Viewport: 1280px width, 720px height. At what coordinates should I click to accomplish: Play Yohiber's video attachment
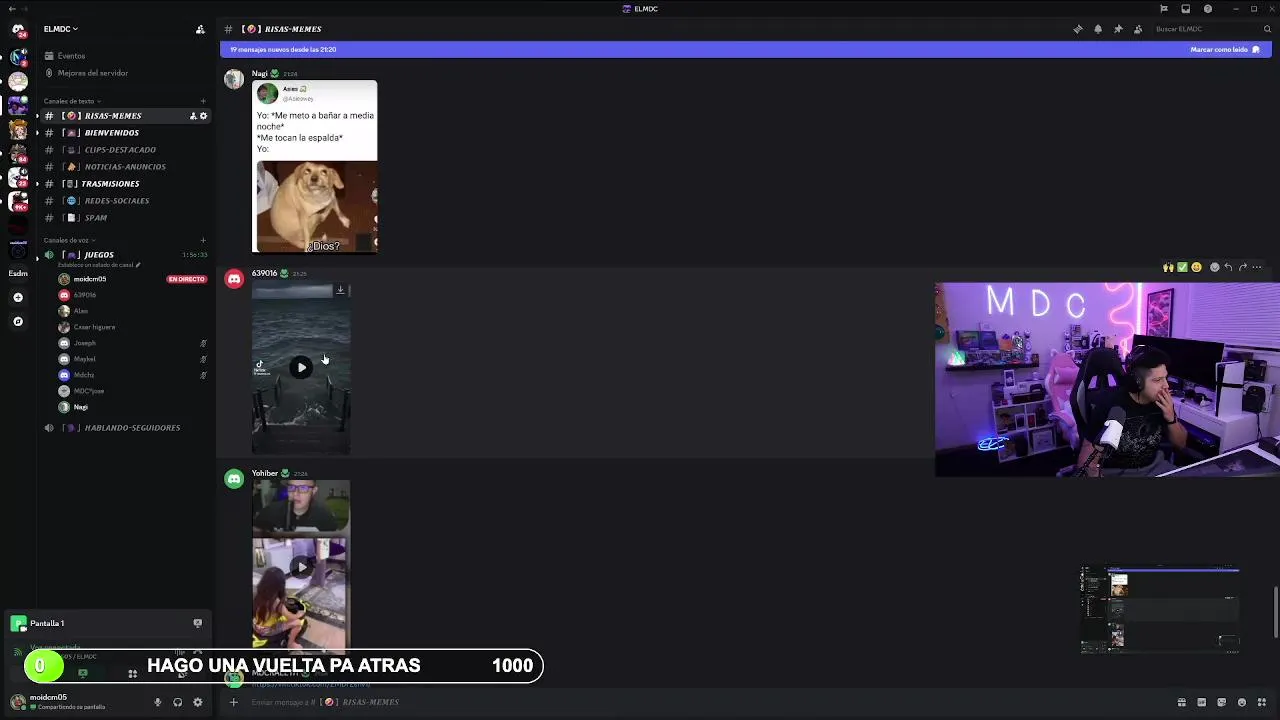(301, 567)
